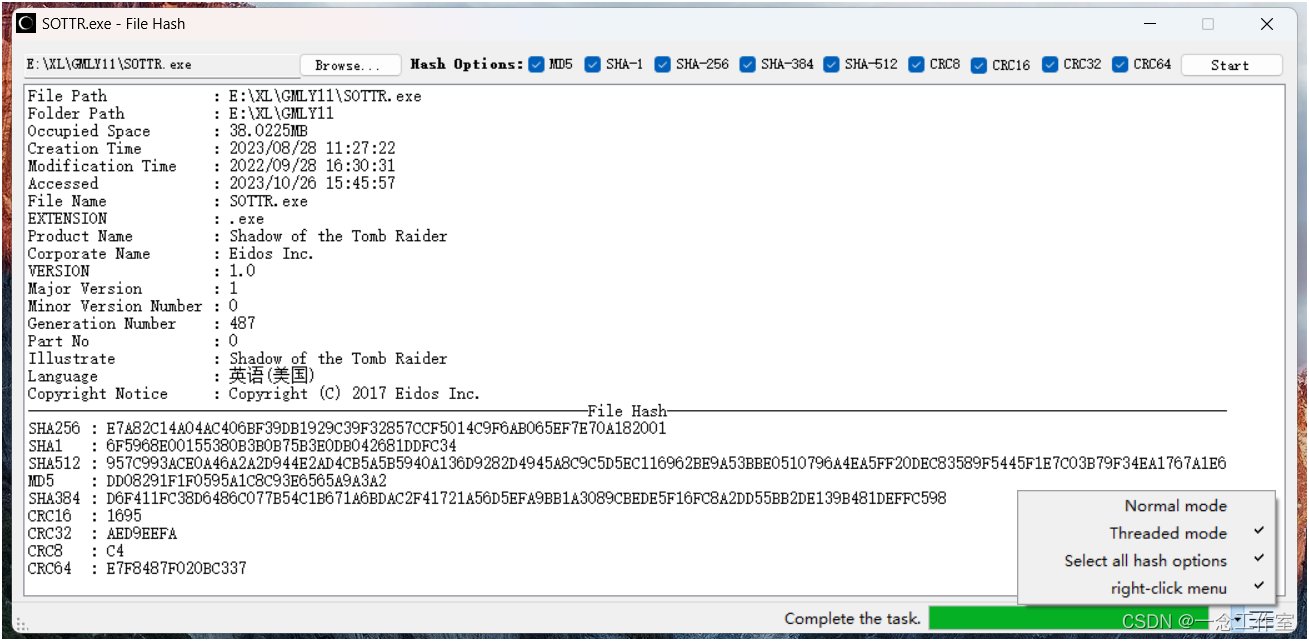Click the Creation Time value 2023/08/28 11:27:22
Viewport: 1309px width, 641px height.
tap(312, 149)
